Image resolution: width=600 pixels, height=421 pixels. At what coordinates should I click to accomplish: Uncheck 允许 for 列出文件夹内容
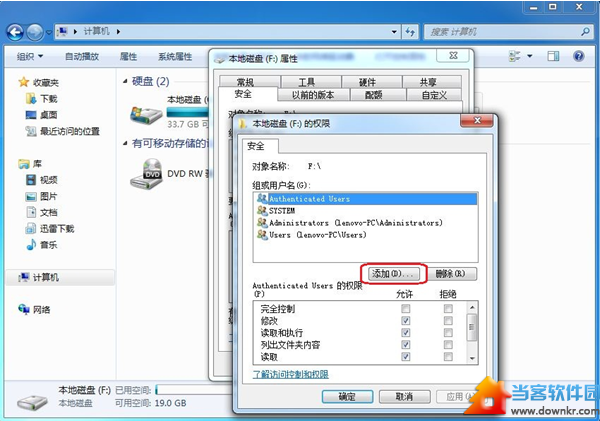[406, 344]
